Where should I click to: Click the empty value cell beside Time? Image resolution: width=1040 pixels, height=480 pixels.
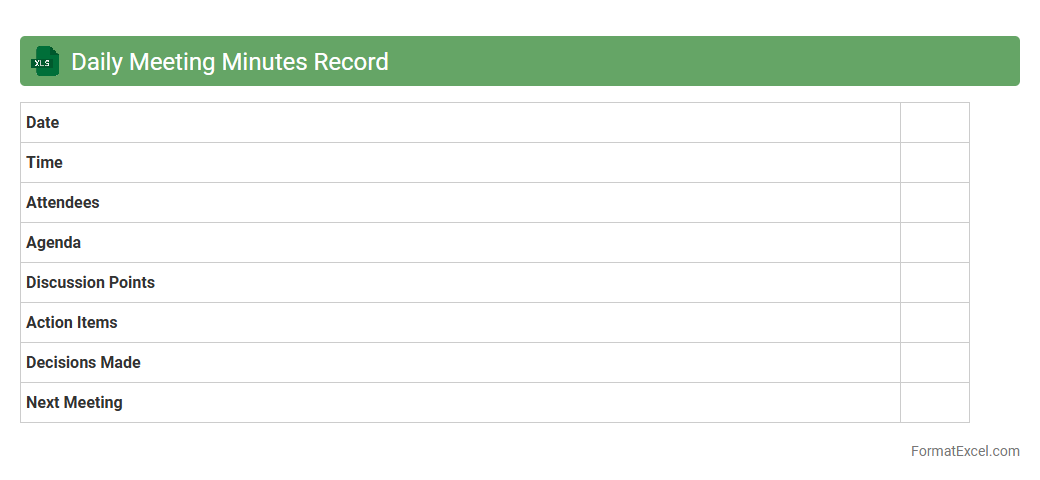point(934,163)
